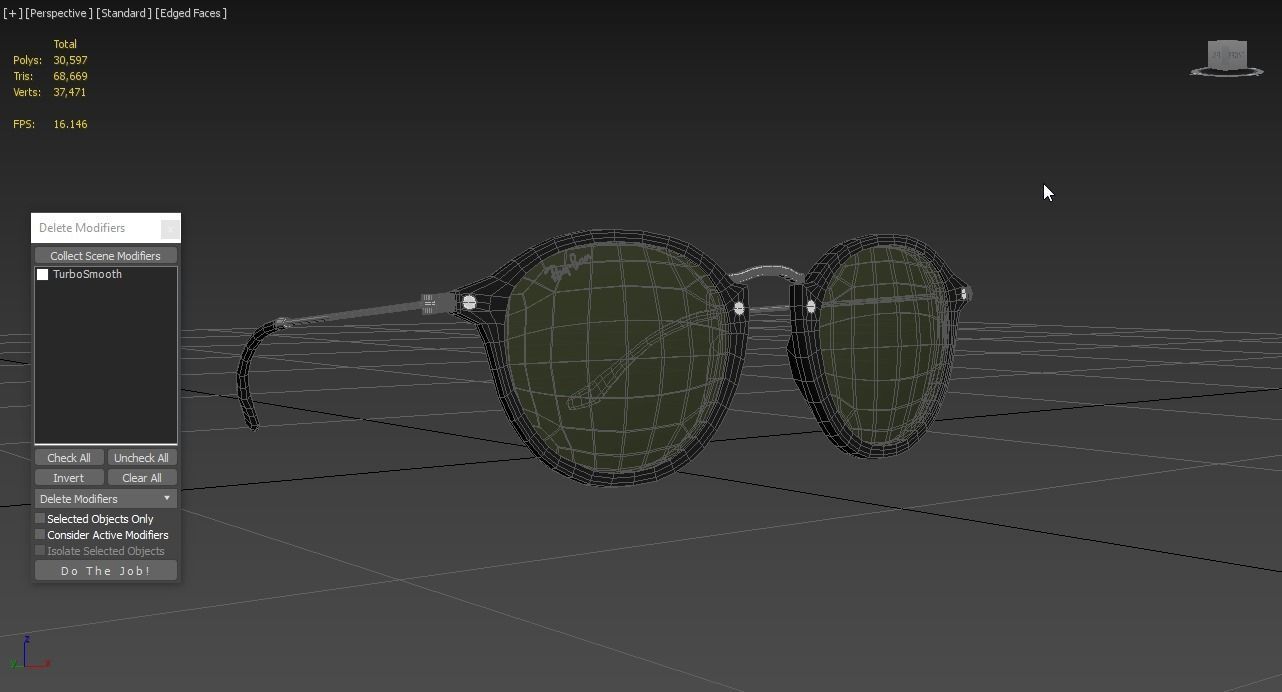This screenshot has width=1282, height=692.
Task: Click the Check All button
Action: click(x=69, y=458)
